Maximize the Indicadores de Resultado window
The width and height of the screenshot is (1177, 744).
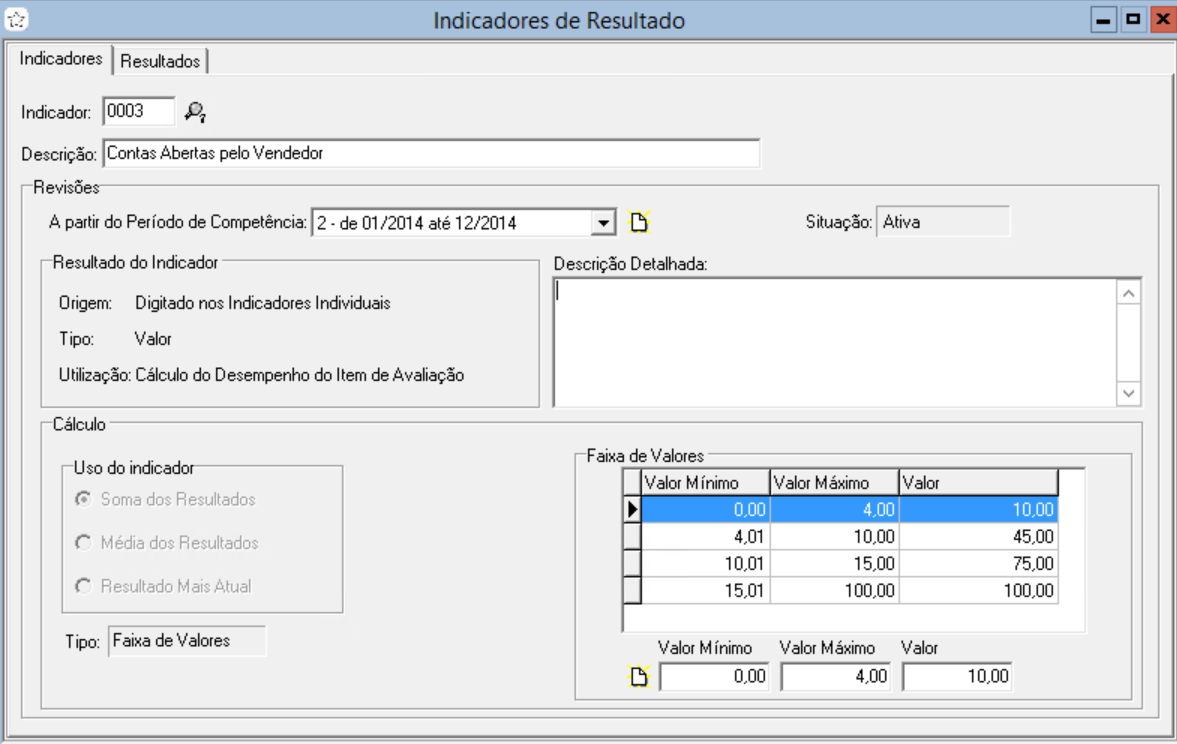tap(1131, 20)
